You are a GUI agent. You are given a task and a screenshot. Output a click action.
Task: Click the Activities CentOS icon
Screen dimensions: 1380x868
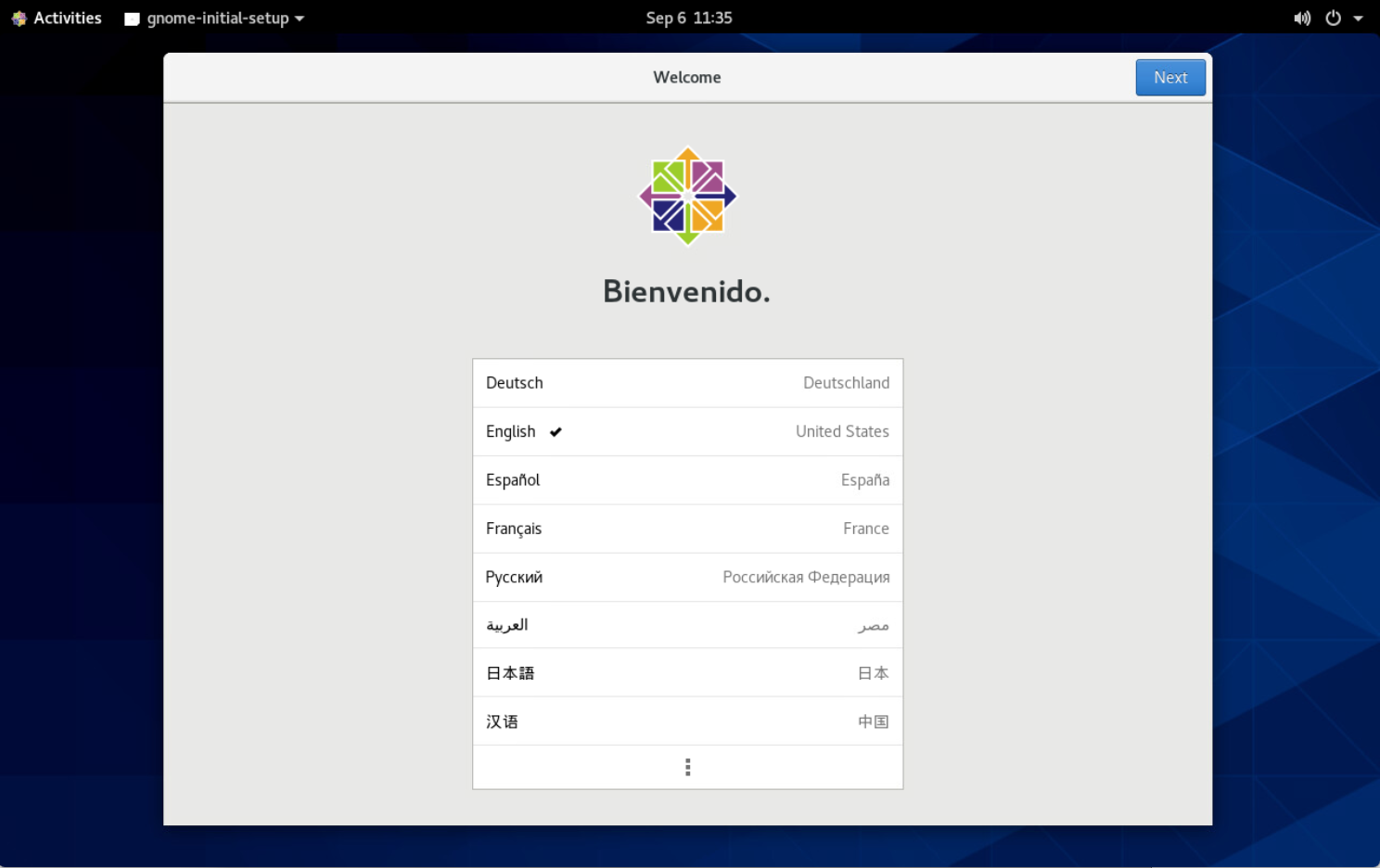[x=19, y=19]
